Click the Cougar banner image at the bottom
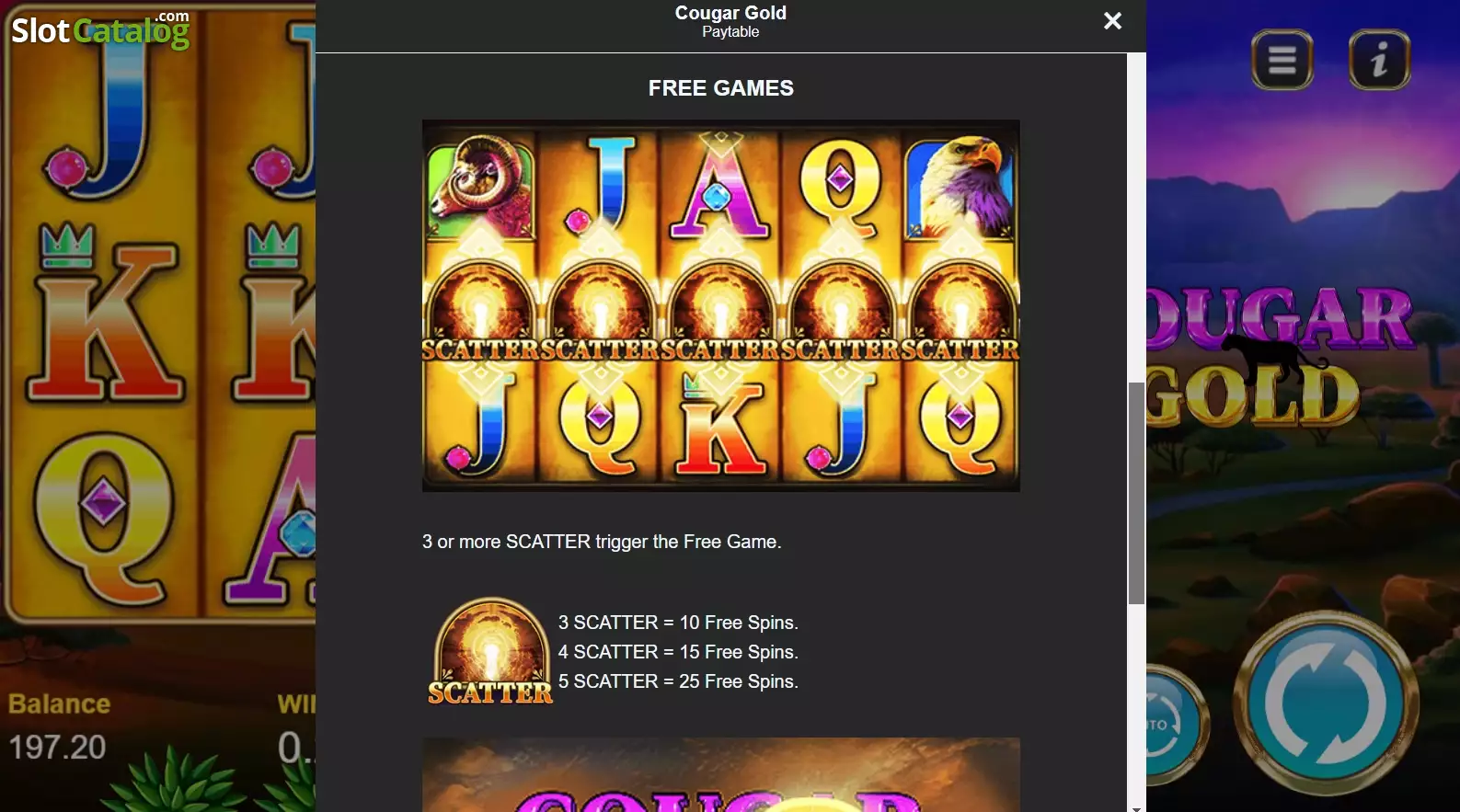 pos(721,774)
